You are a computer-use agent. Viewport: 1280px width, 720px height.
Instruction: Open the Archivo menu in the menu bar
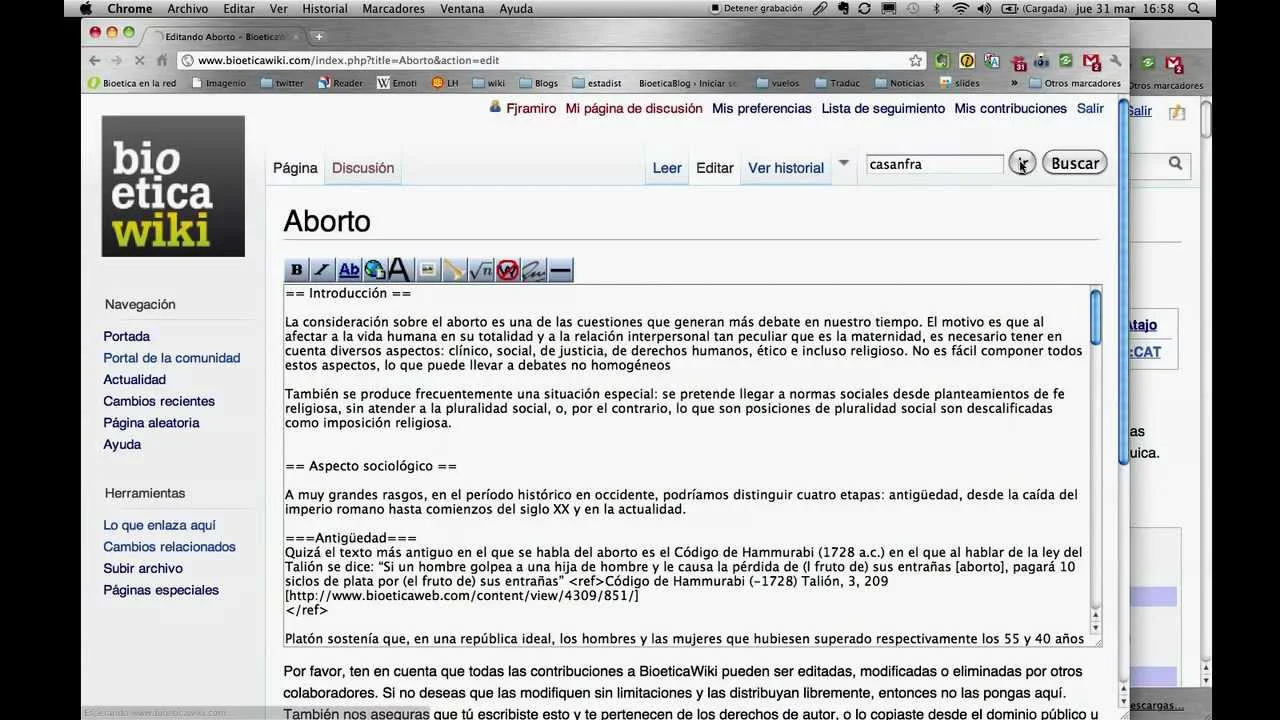(x=188, y=8)
